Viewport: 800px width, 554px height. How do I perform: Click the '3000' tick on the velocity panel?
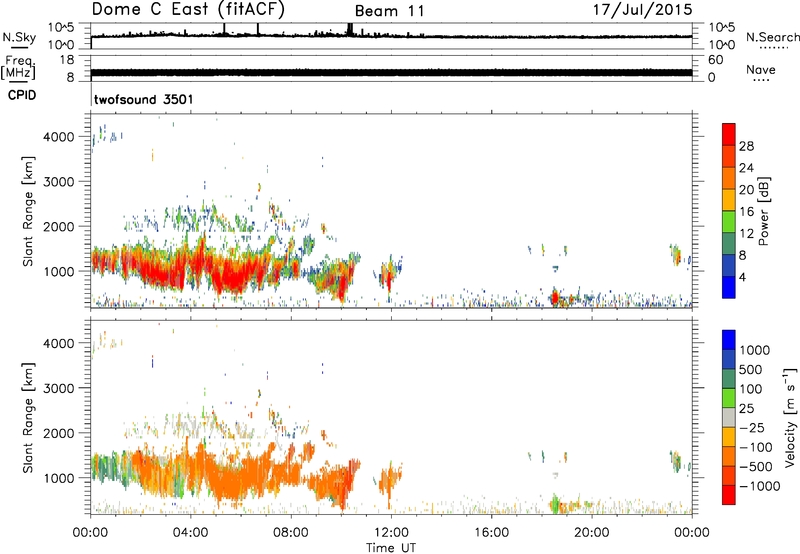click(x=59, y=388)
